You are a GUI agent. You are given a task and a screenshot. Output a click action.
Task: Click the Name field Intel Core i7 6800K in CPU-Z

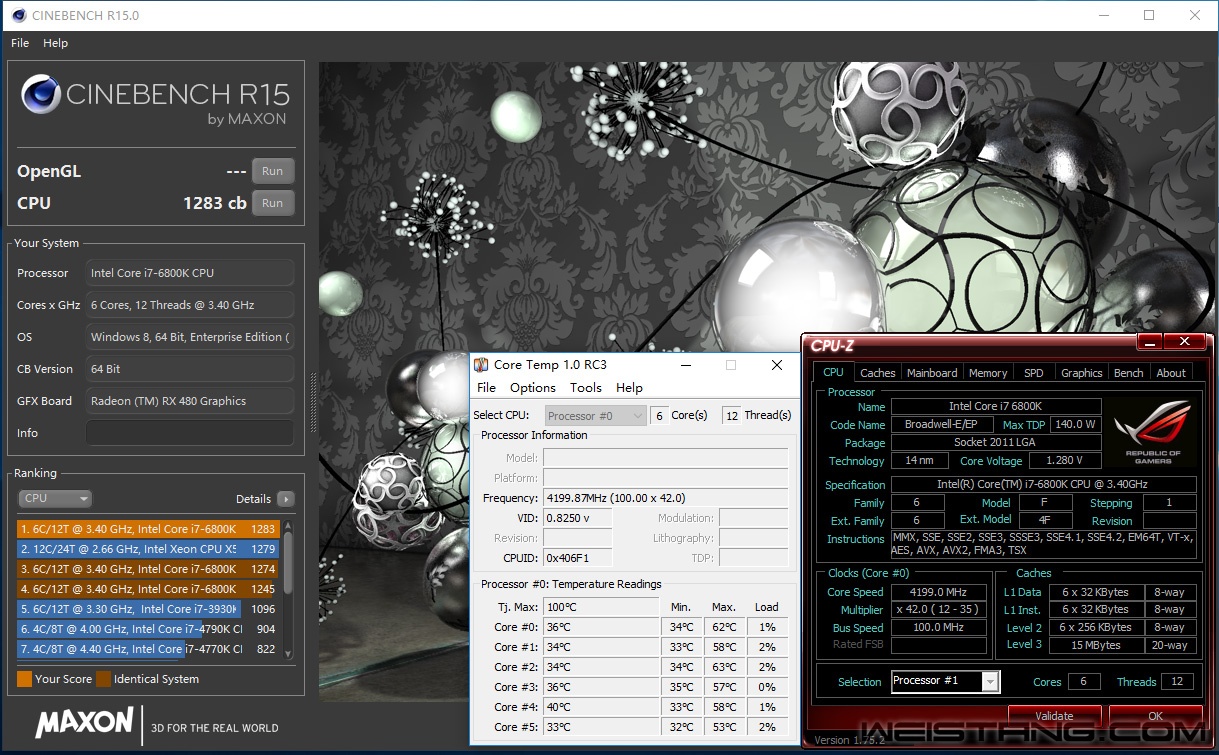pos(996,407)
